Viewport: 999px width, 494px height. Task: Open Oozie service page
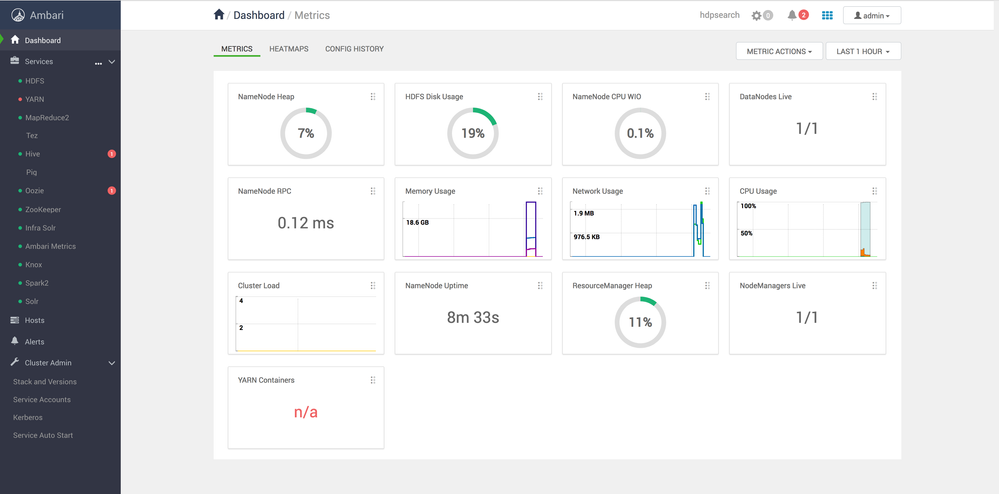click(34, 191)
